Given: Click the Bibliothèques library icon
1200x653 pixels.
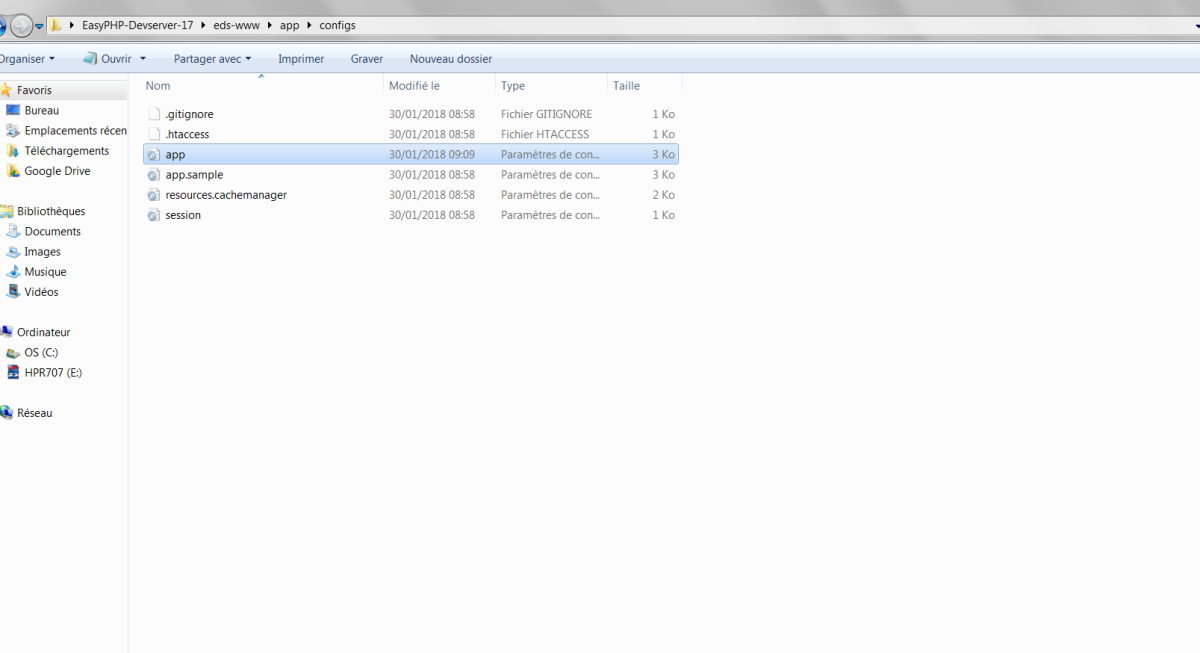Looking at the screenshot, I should tap(6, 211).
